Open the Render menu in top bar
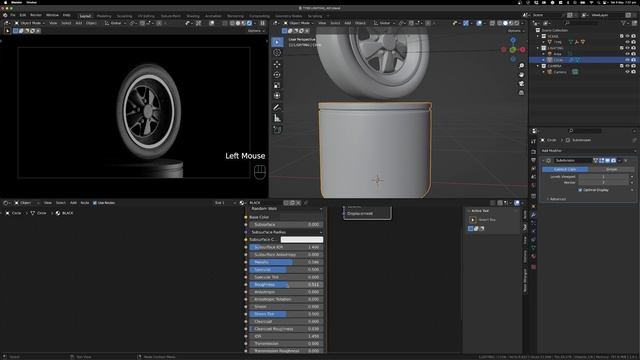This screenshot has width=640, height=360. click(x=36, y=15)
